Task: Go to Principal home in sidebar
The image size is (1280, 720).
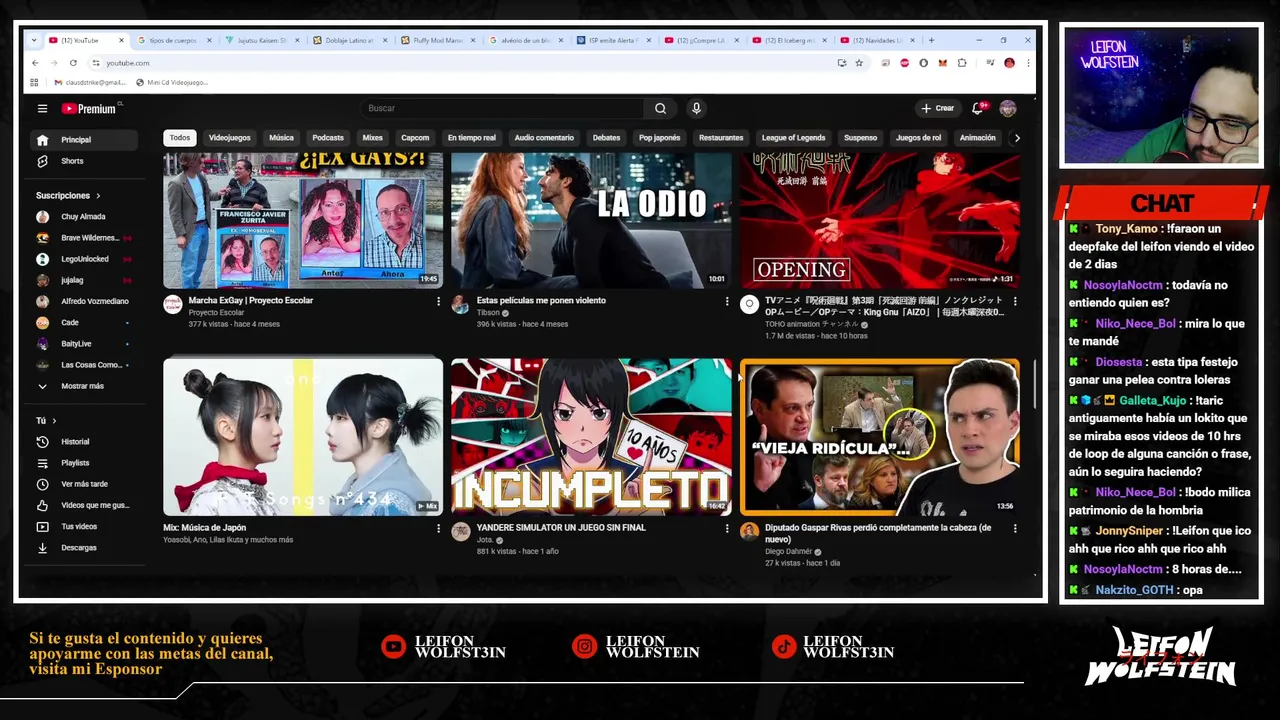Action: 82,140
